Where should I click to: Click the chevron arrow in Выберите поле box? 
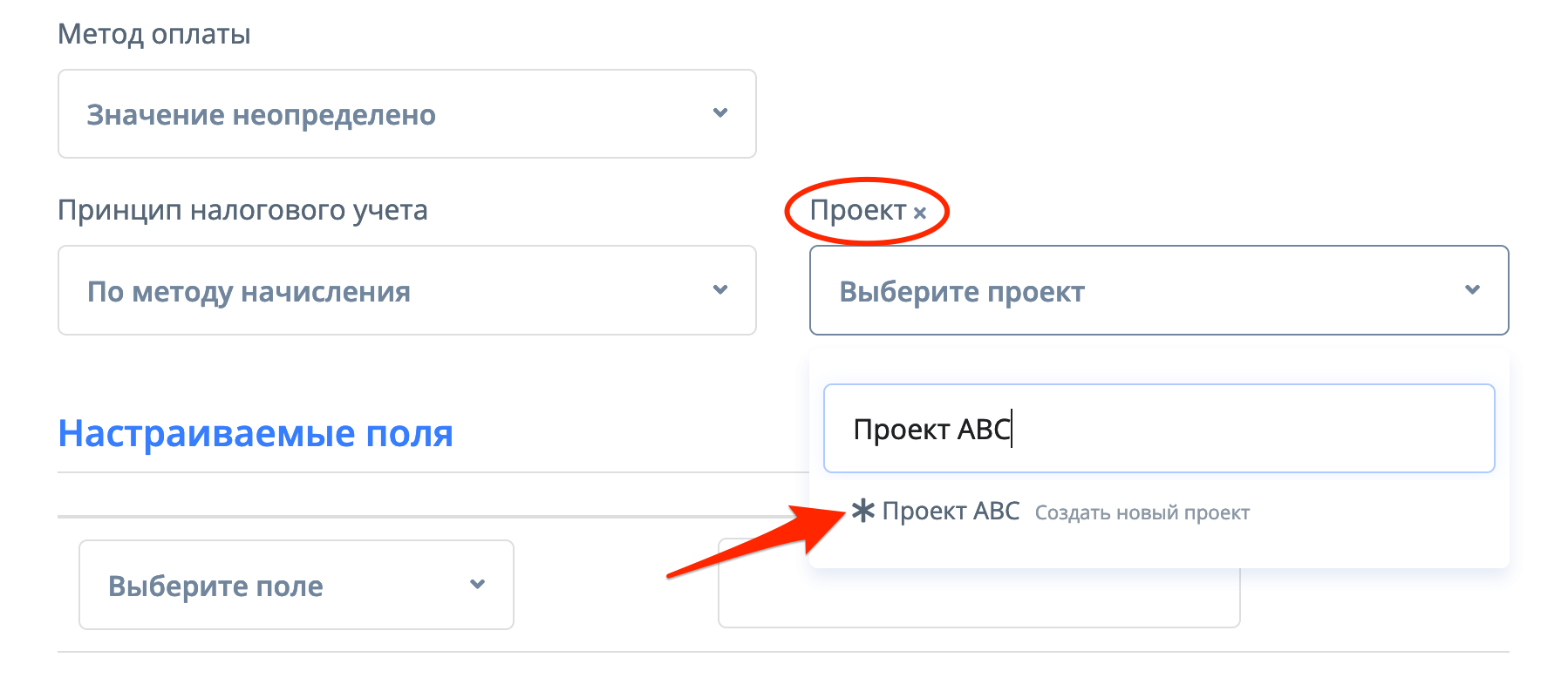[477, 584]
